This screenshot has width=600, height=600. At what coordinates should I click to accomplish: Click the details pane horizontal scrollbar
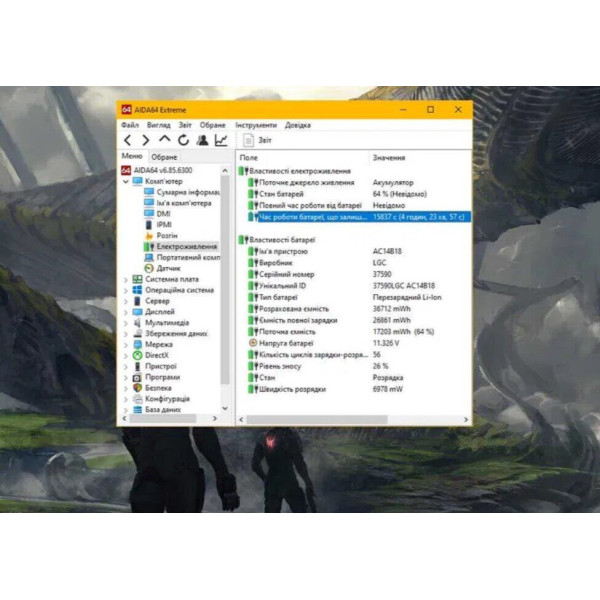coord(317,420)
